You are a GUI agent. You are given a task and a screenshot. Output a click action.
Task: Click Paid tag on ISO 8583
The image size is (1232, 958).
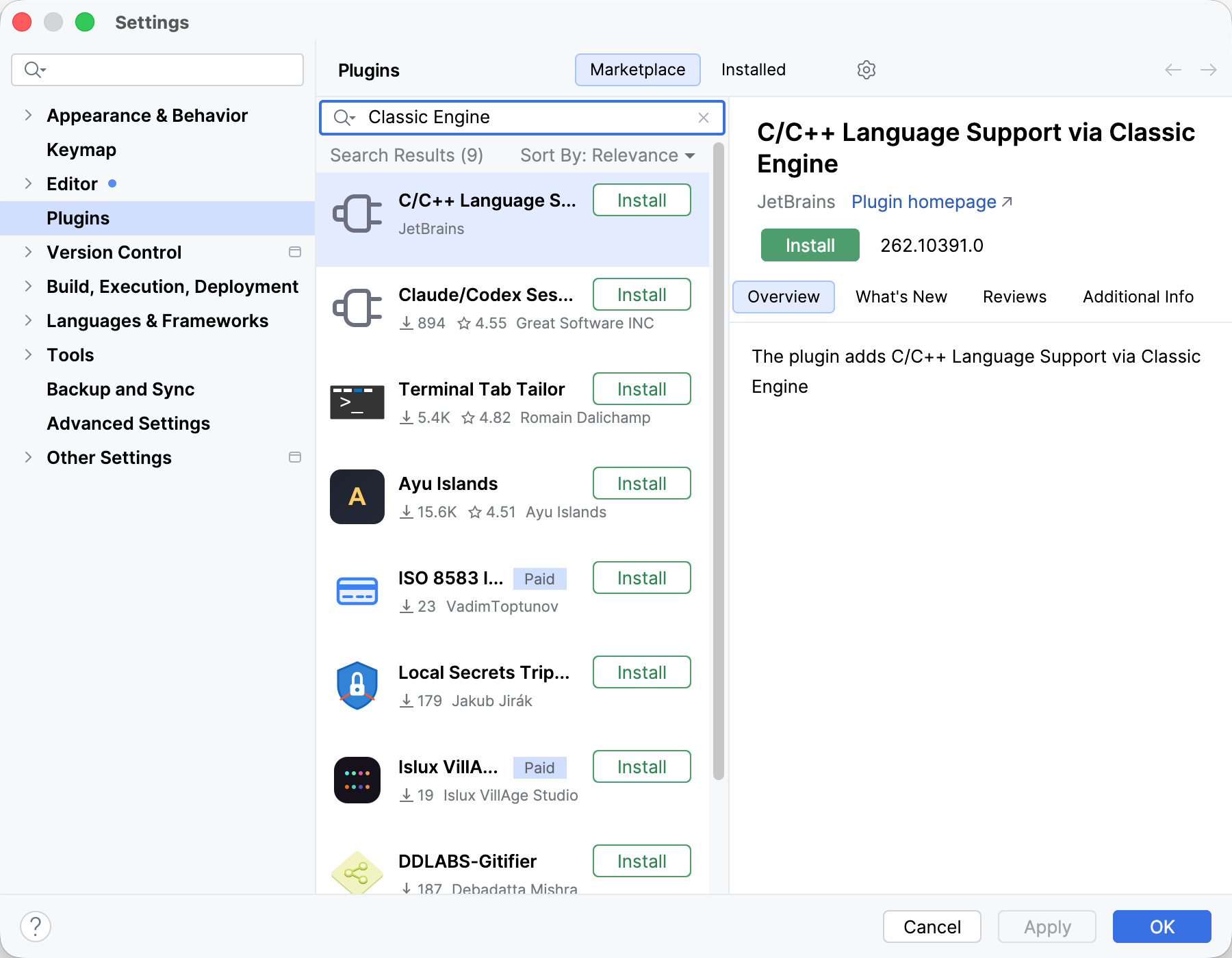coord(539,579)
